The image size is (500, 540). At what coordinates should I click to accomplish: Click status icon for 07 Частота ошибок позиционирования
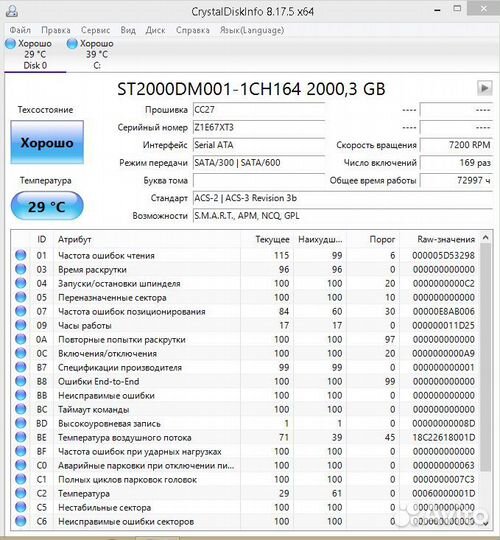pyautogui.click(x=21, y=311)
